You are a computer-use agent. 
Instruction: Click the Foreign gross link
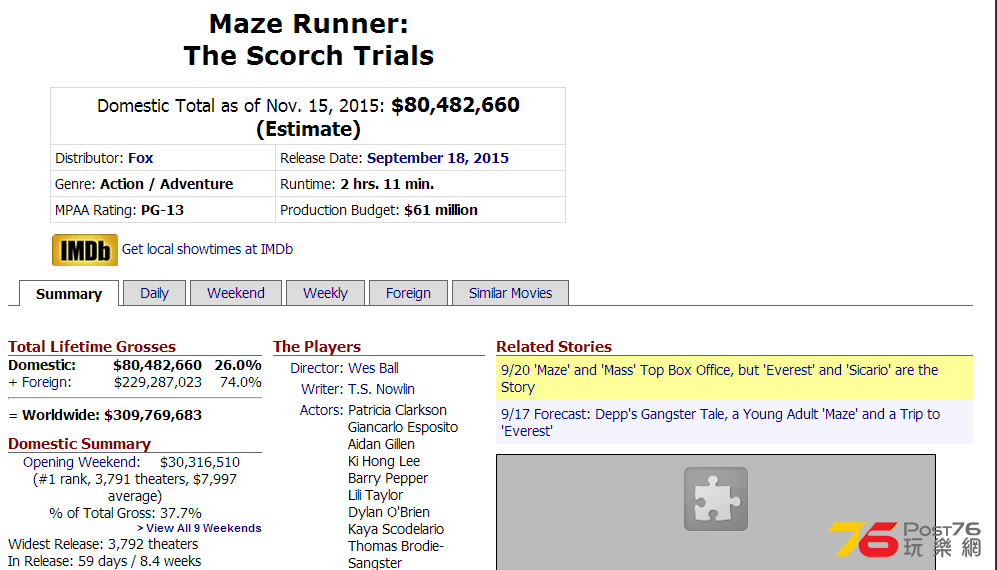(x=46, y=382)
